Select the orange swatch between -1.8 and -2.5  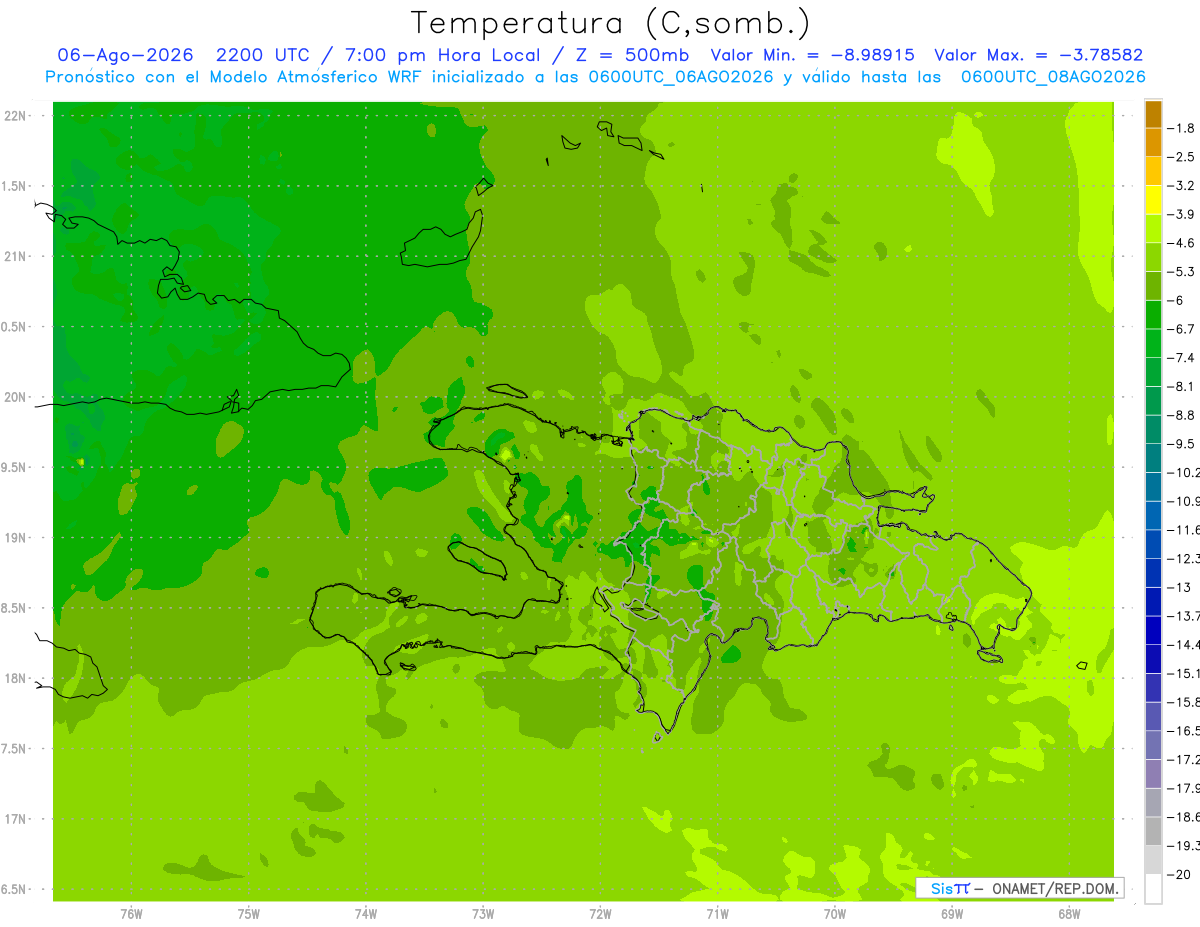[1153, 142]
